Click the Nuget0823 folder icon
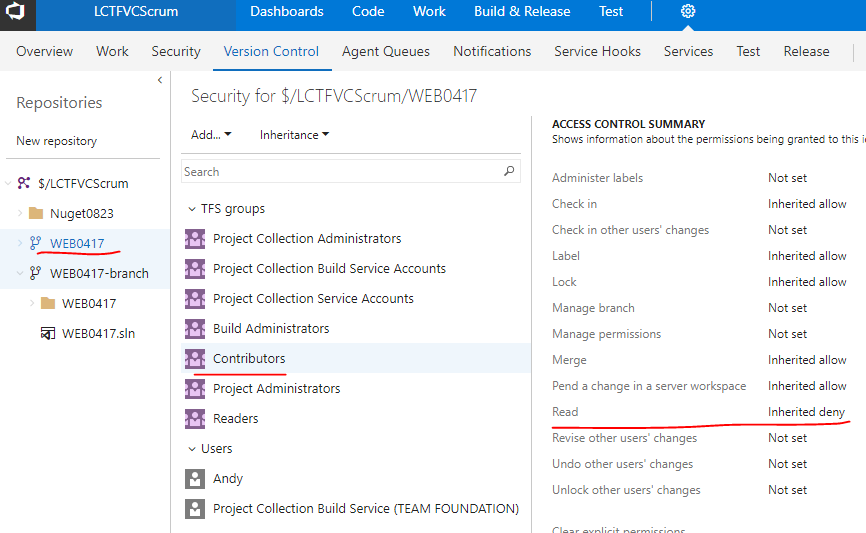 [36, 213]
